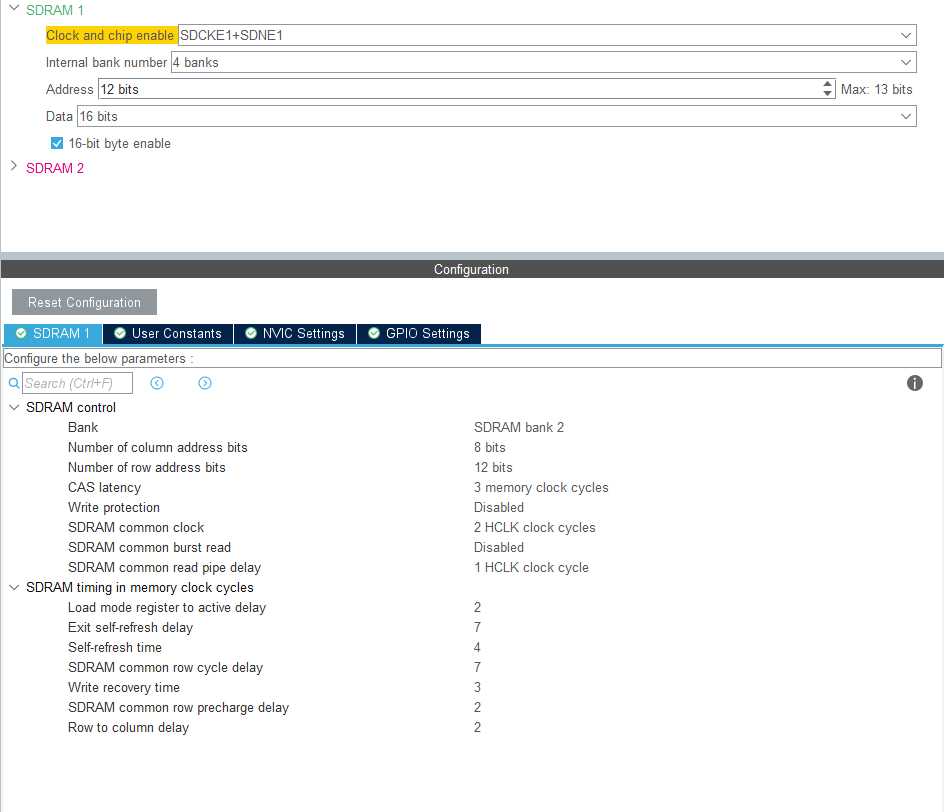Viewport: 944px width, 812px height.
Task: Open Internal bank number dropdown
Action: pyautogui.click(x=905, y=62)
